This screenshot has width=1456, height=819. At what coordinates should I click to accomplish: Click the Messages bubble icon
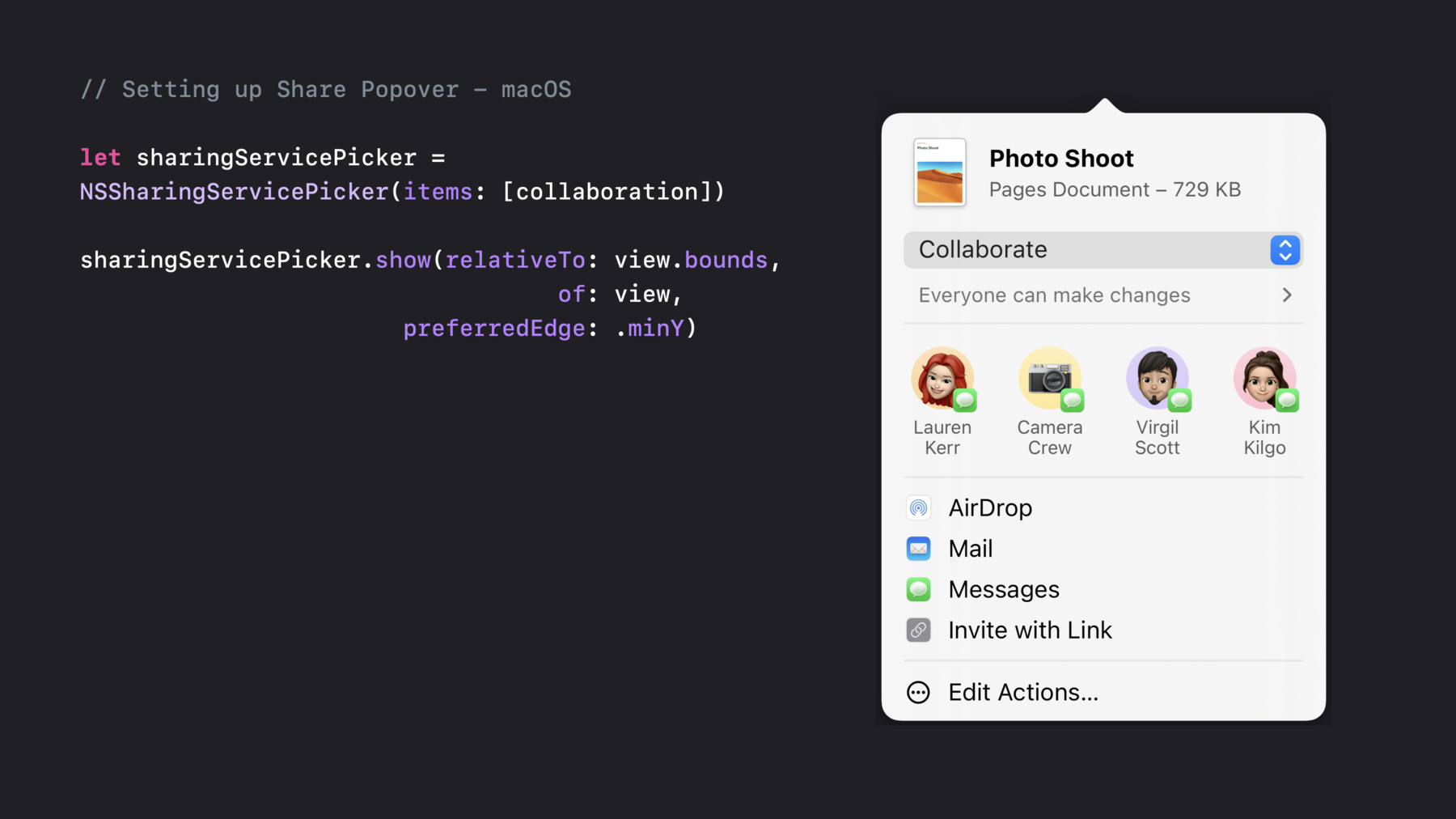pos(918,589)
